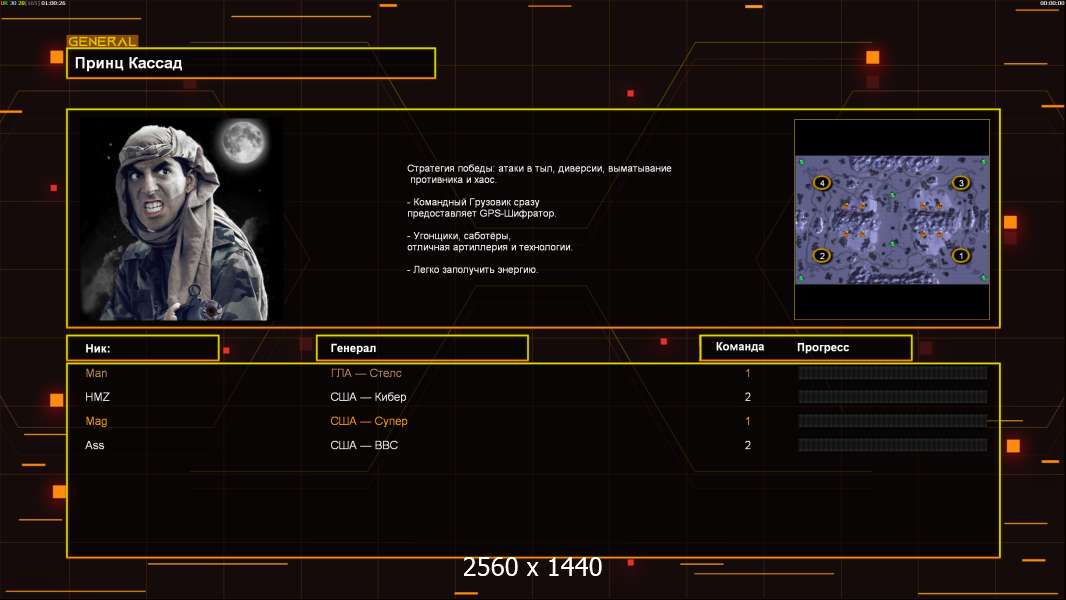
Task: Select player Man in the list
Action: coord(96,373)
